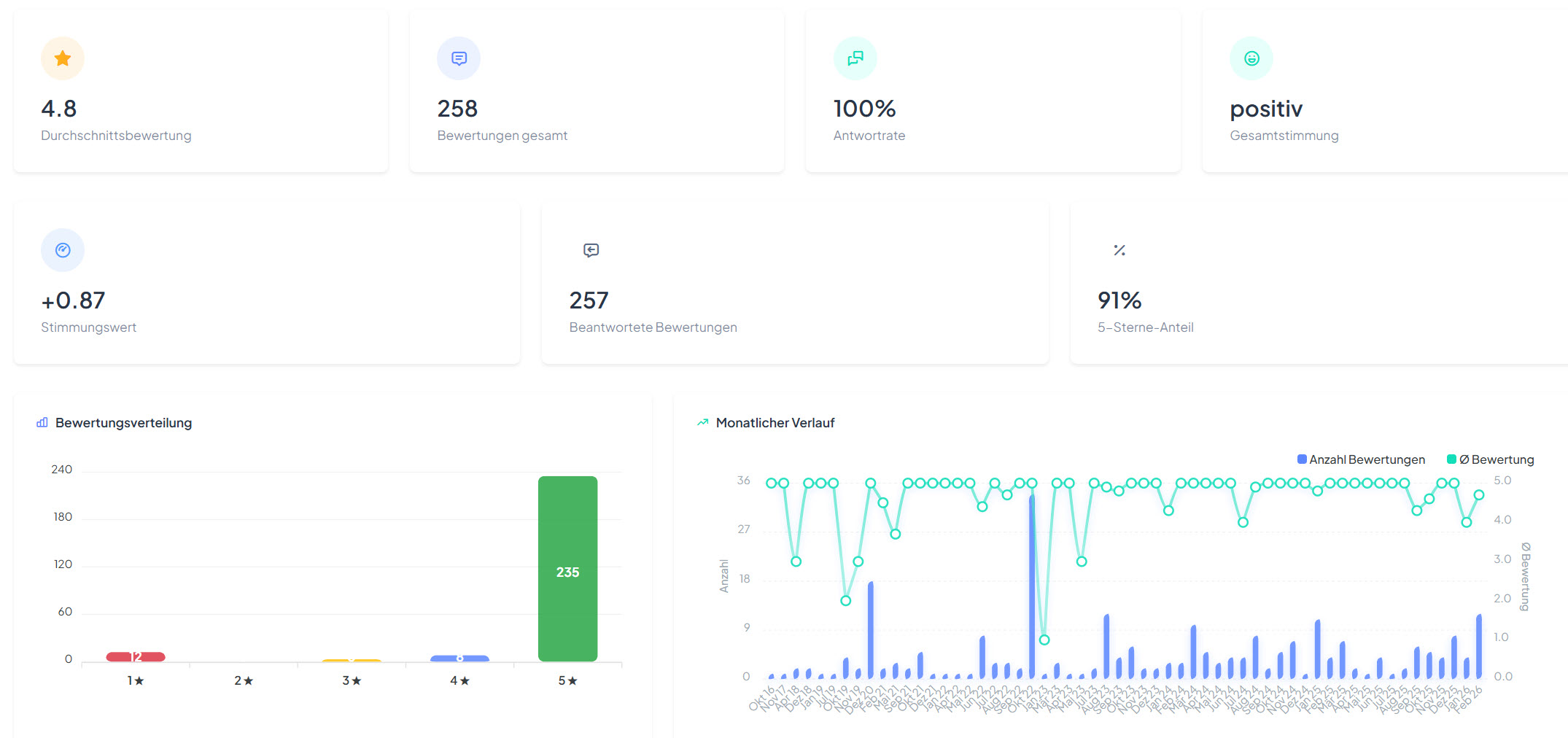Click the gauge icon above Stimmungswert

click(63, 250)
